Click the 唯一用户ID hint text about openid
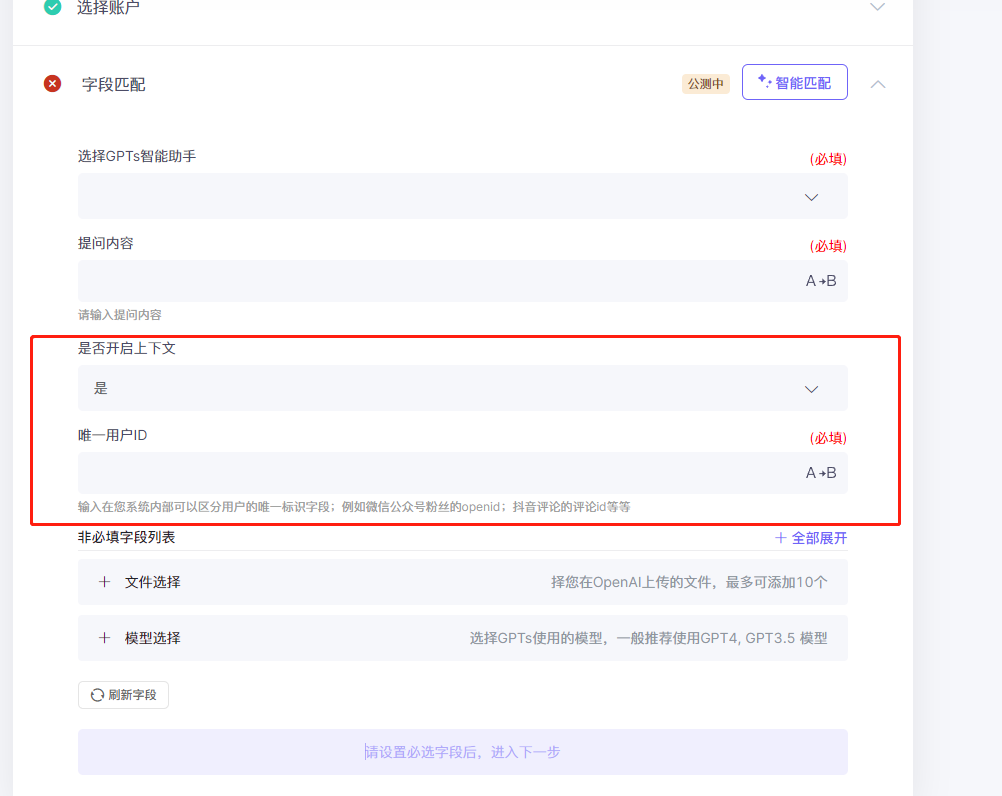This screenshot has width=1002, height=796. 354,507
